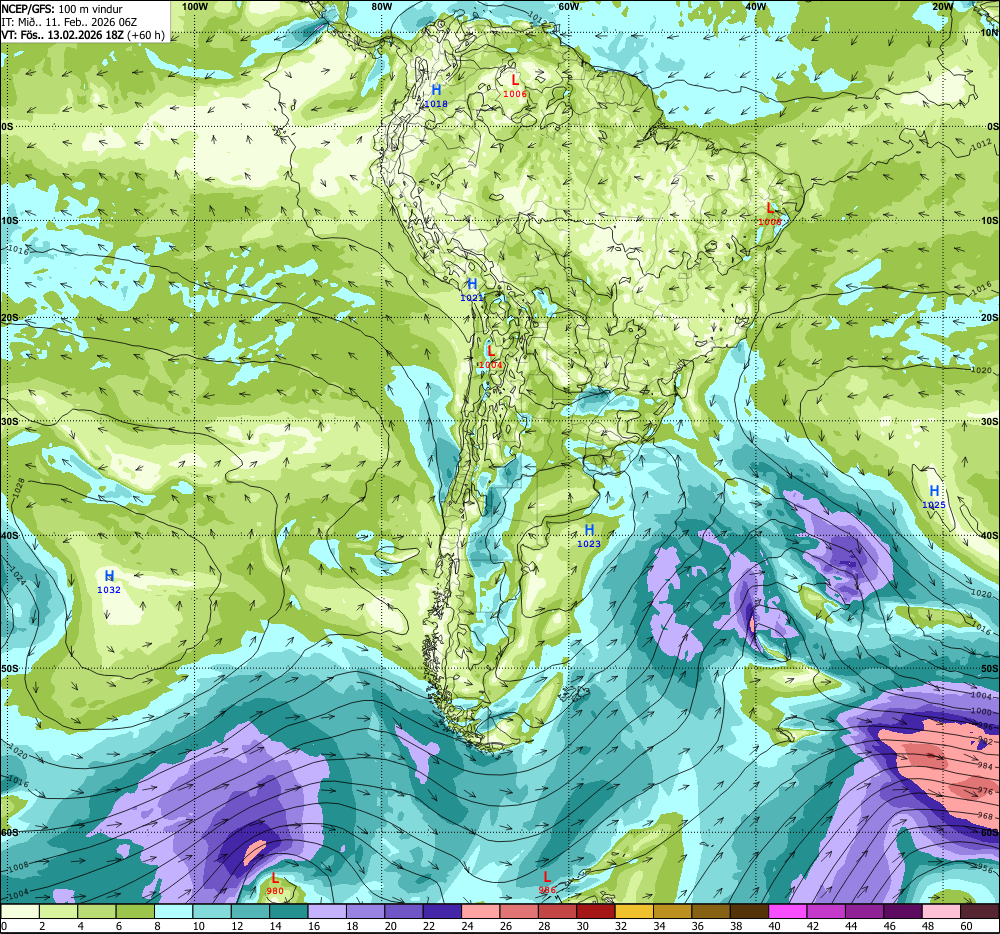Viewport: 1000px width, 934px height.
Task: Click the legend value label 20
Action: click(x=390, y=926)
